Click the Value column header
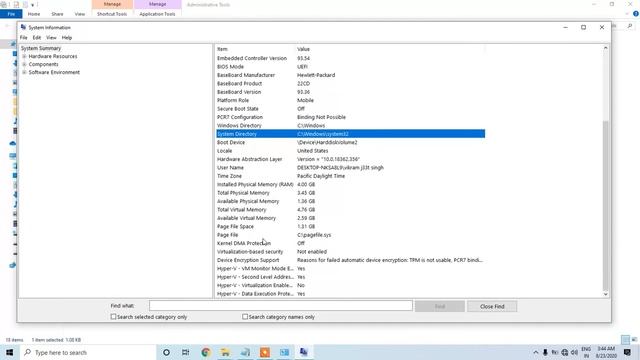Screen dimensions: 640x360 (x=390, y=49)
